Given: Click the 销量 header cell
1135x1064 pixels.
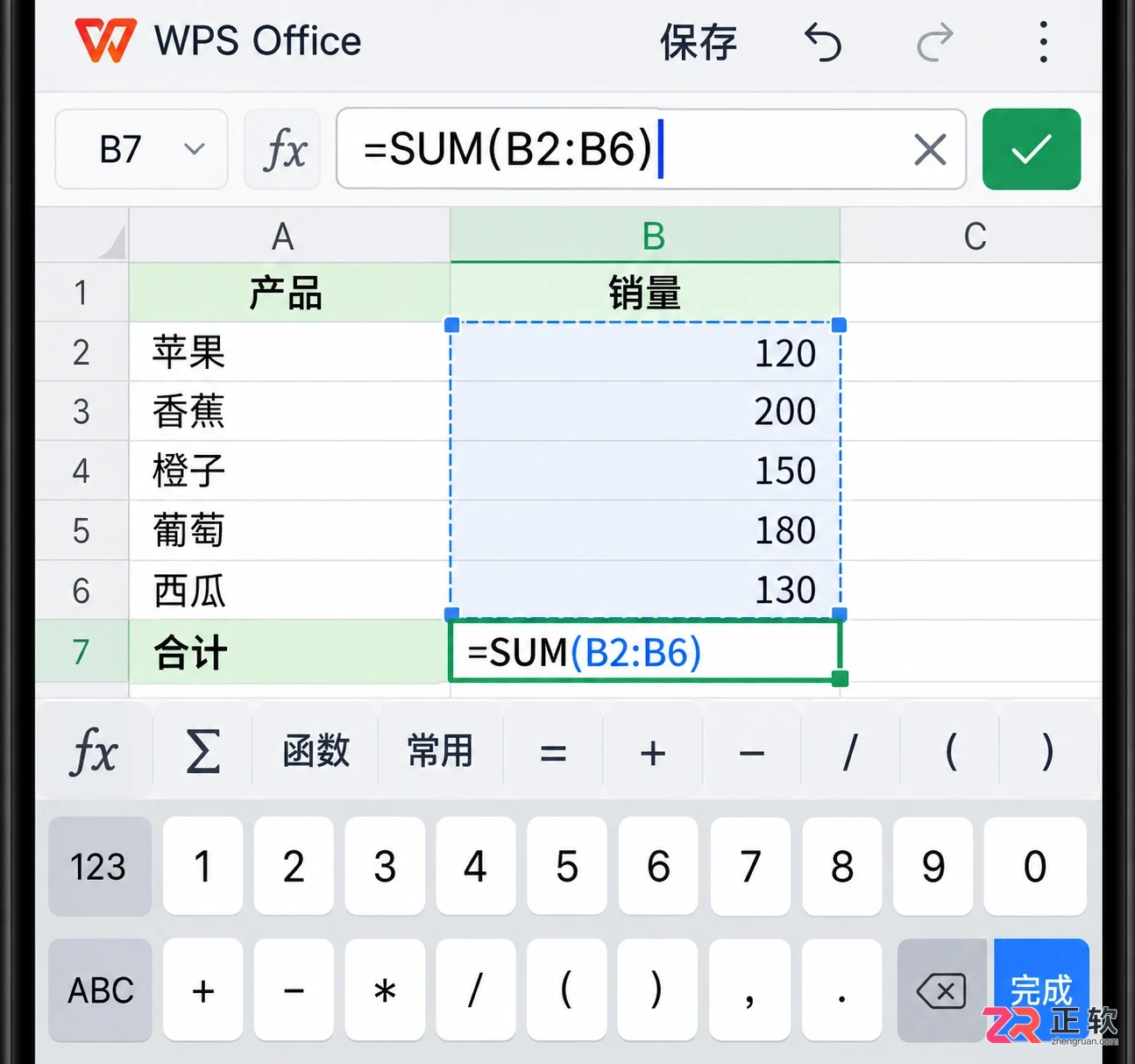Looking at the screenshot, I should click(645, 293).
